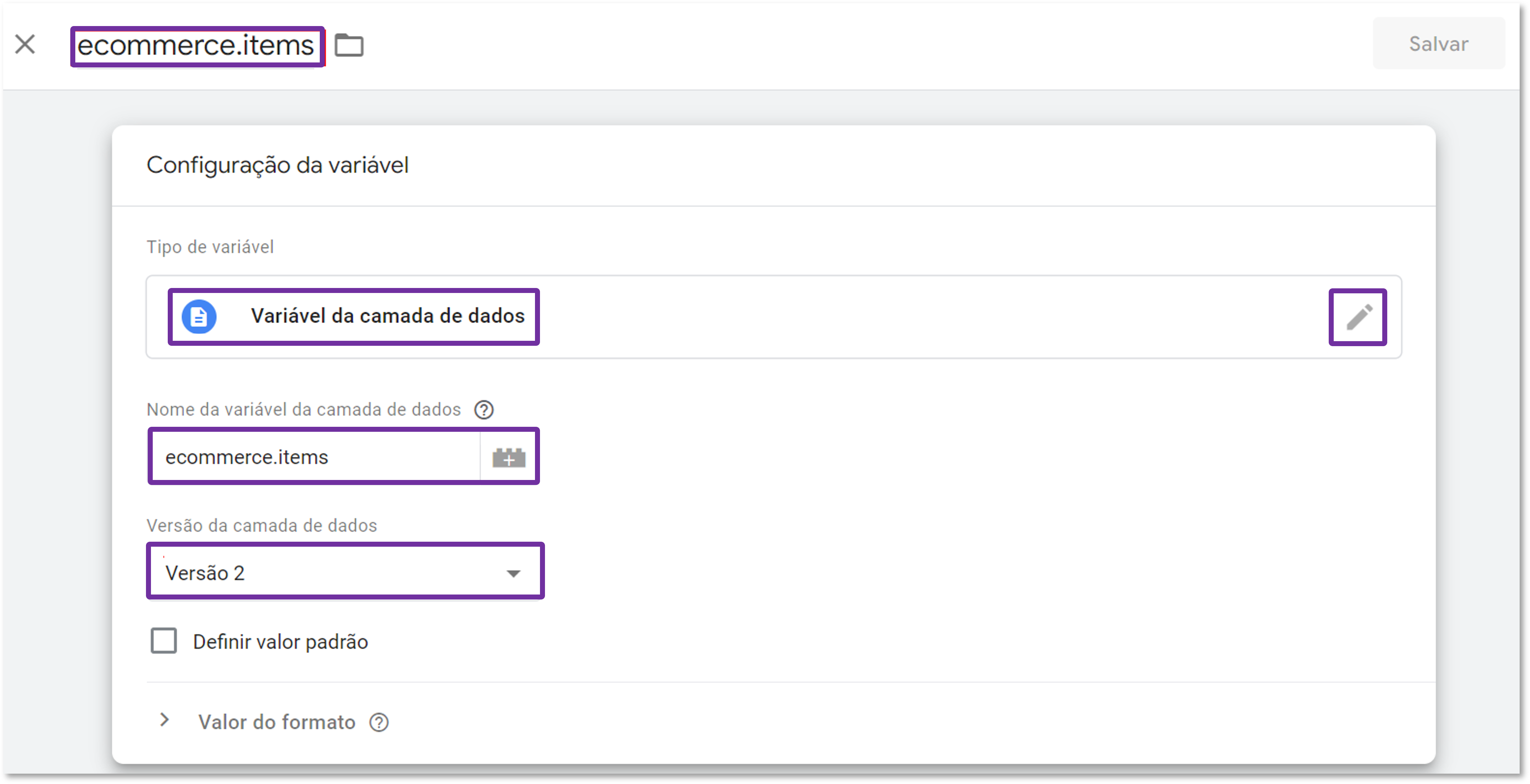Open the folder icon beside the title

tap(349, 45)
